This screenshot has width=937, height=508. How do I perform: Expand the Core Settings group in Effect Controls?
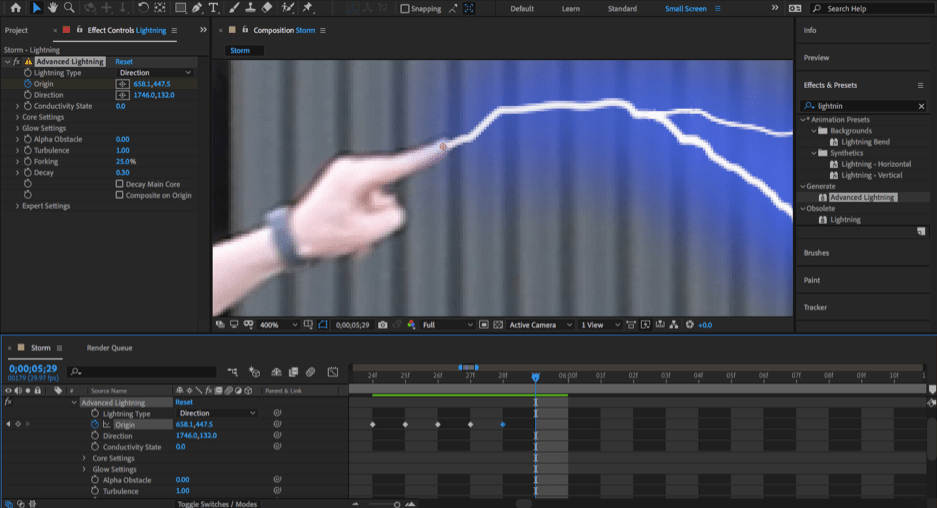coord(18,117)
